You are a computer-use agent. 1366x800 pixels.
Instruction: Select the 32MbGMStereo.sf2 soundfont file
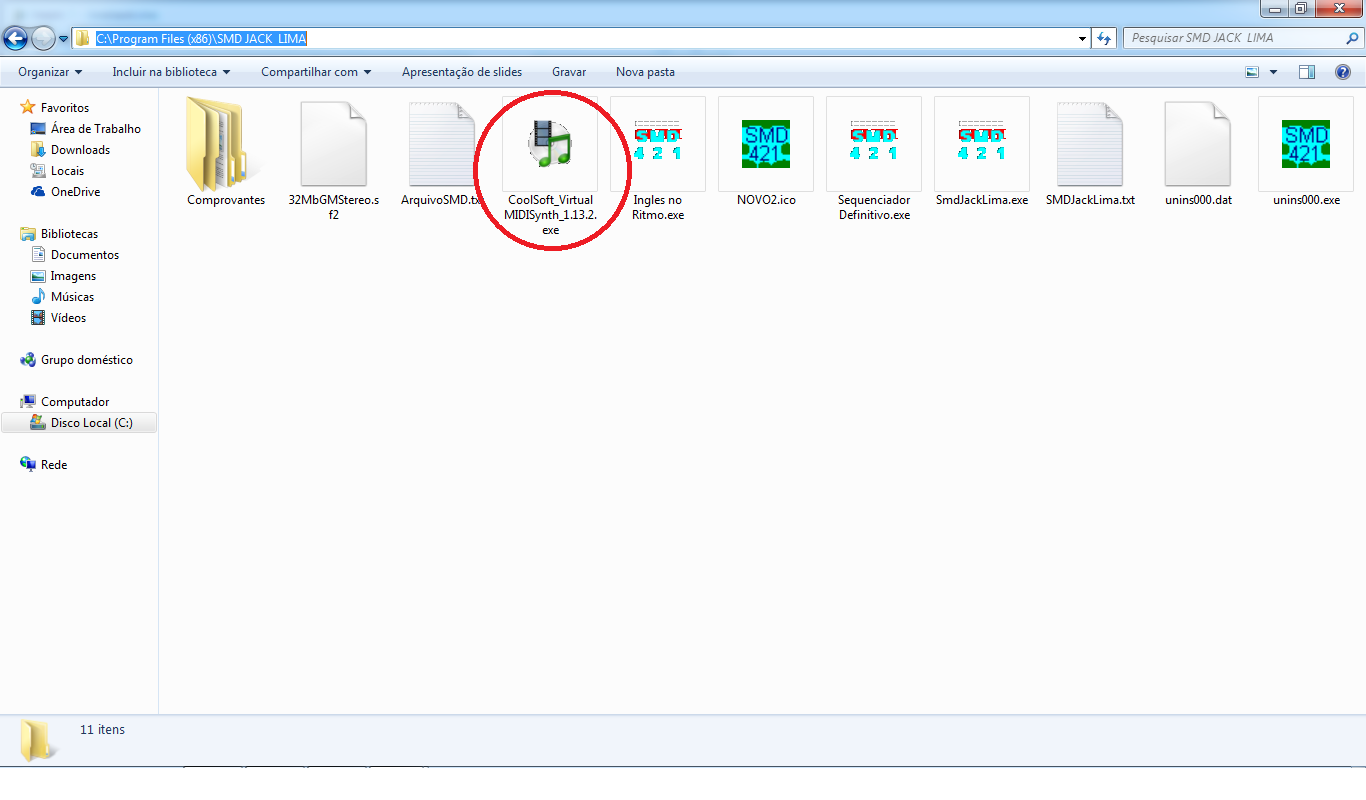click(334, 145)
